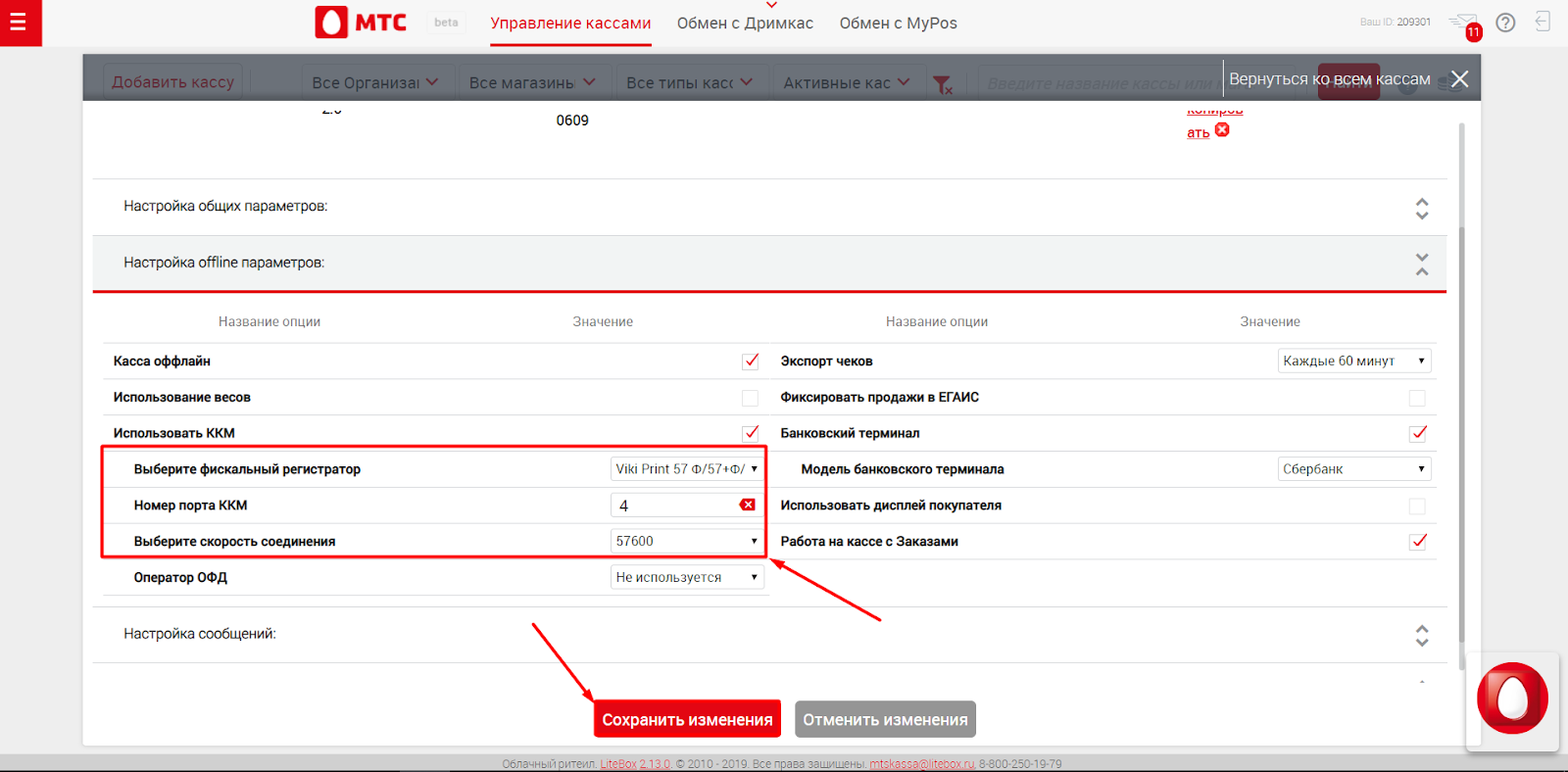The width and height of the screenshot is (1568, 772).
Task: Enable Использовать дисплей покупателя checkbox
Action: [1417, 506]
